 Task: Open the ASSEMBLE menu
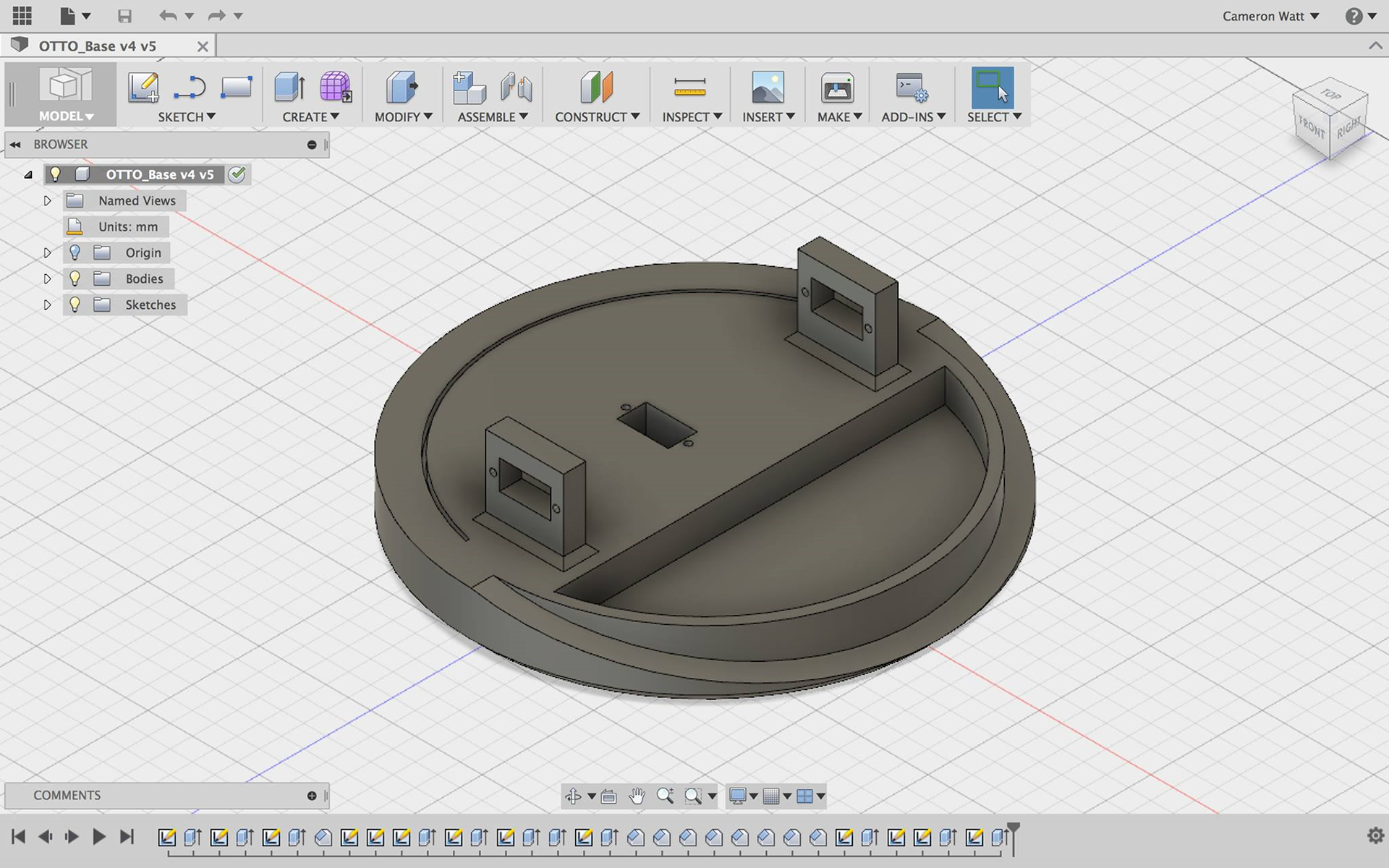click(x=493, y=116)
